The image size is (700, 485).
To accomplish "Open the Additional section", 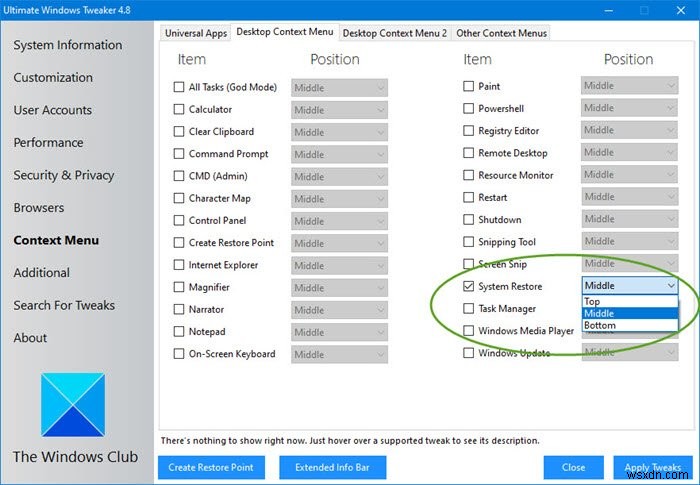I will coord(42,273).
